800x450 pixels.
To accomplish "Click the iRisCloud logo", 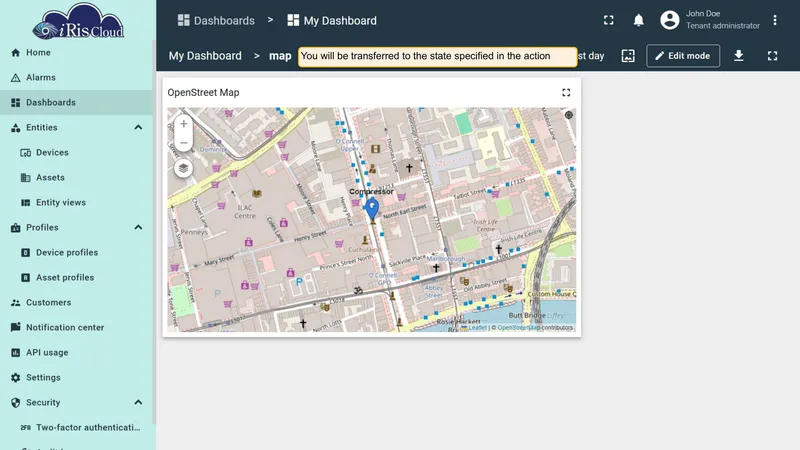I will (78, 21).
